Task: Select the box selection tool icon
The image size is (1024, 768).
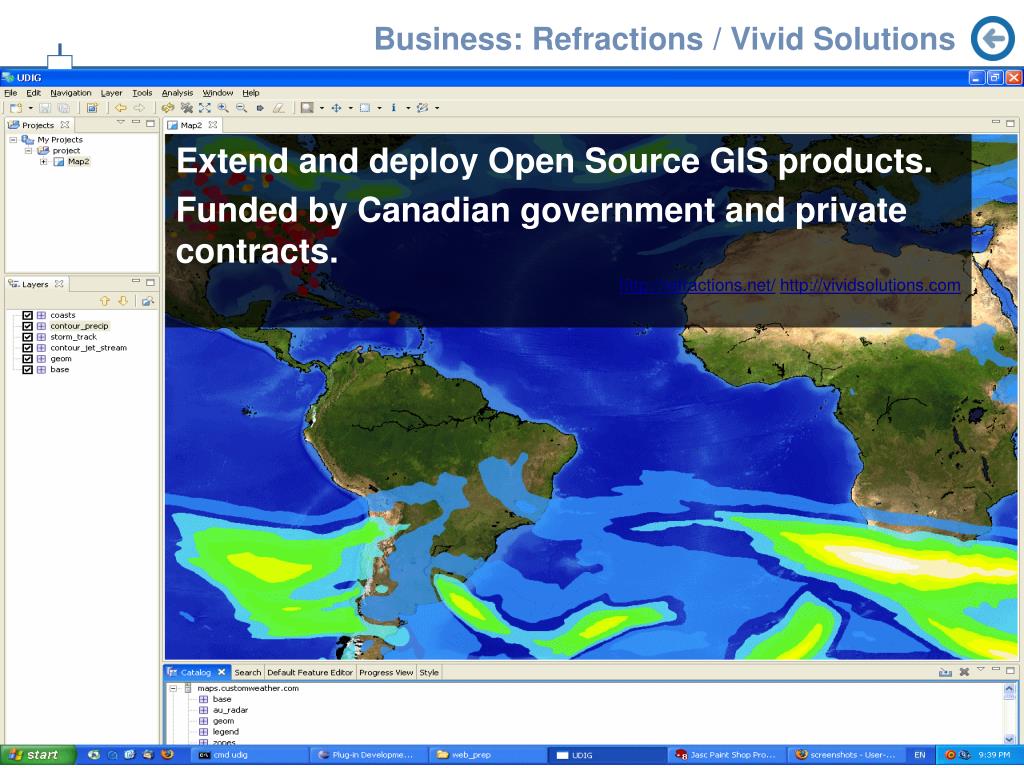Action: pyautogui.click(x=365, y=108)
